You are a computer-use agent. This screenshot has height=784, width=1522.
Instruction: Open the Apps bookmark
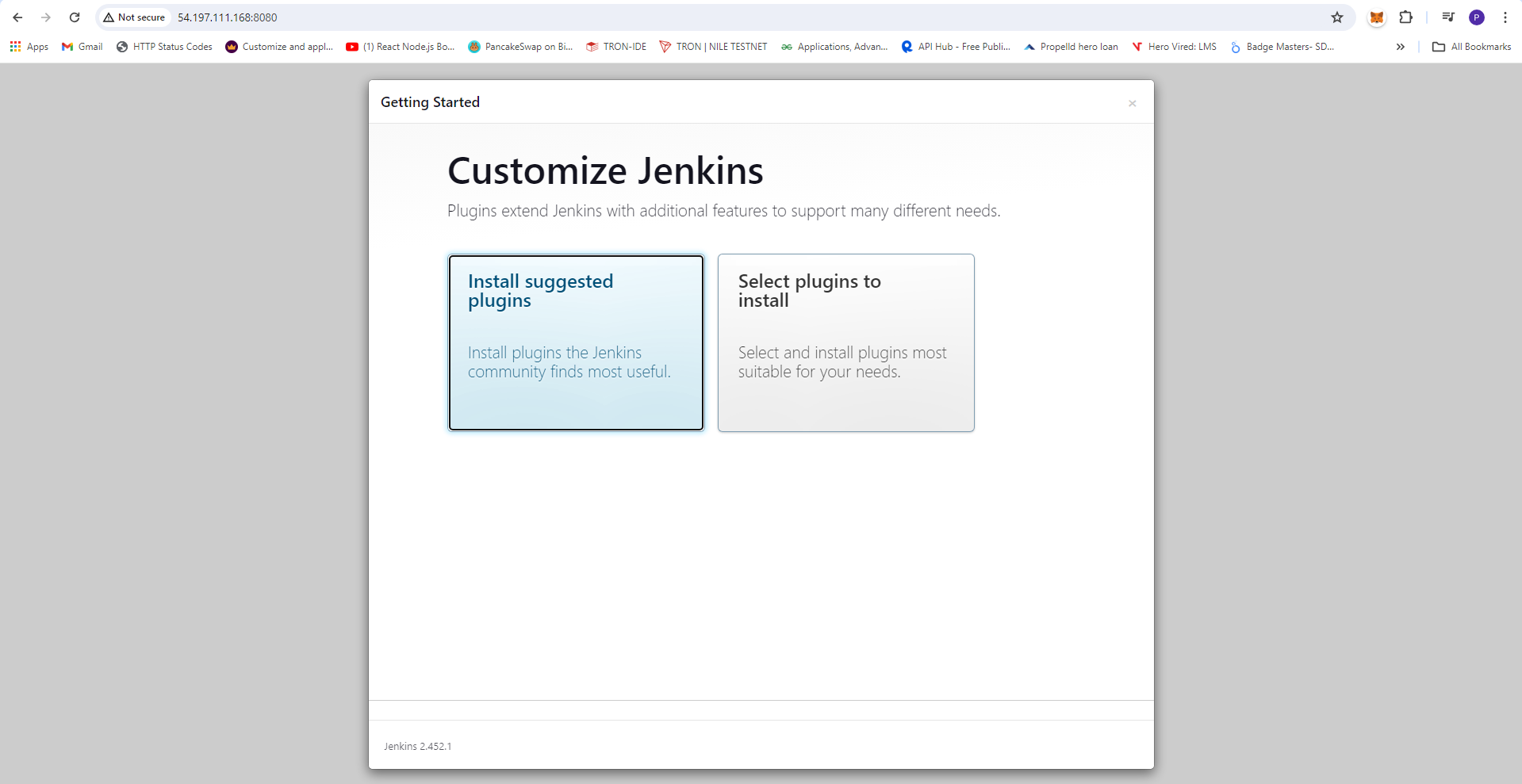pos(29,47)
